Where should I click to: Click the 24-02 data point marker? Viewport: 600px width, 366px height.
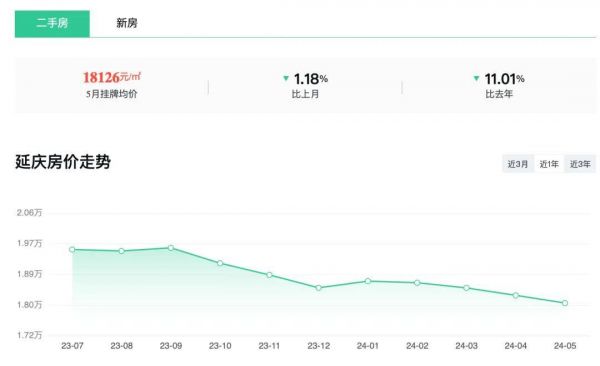(x=417, y=283)
